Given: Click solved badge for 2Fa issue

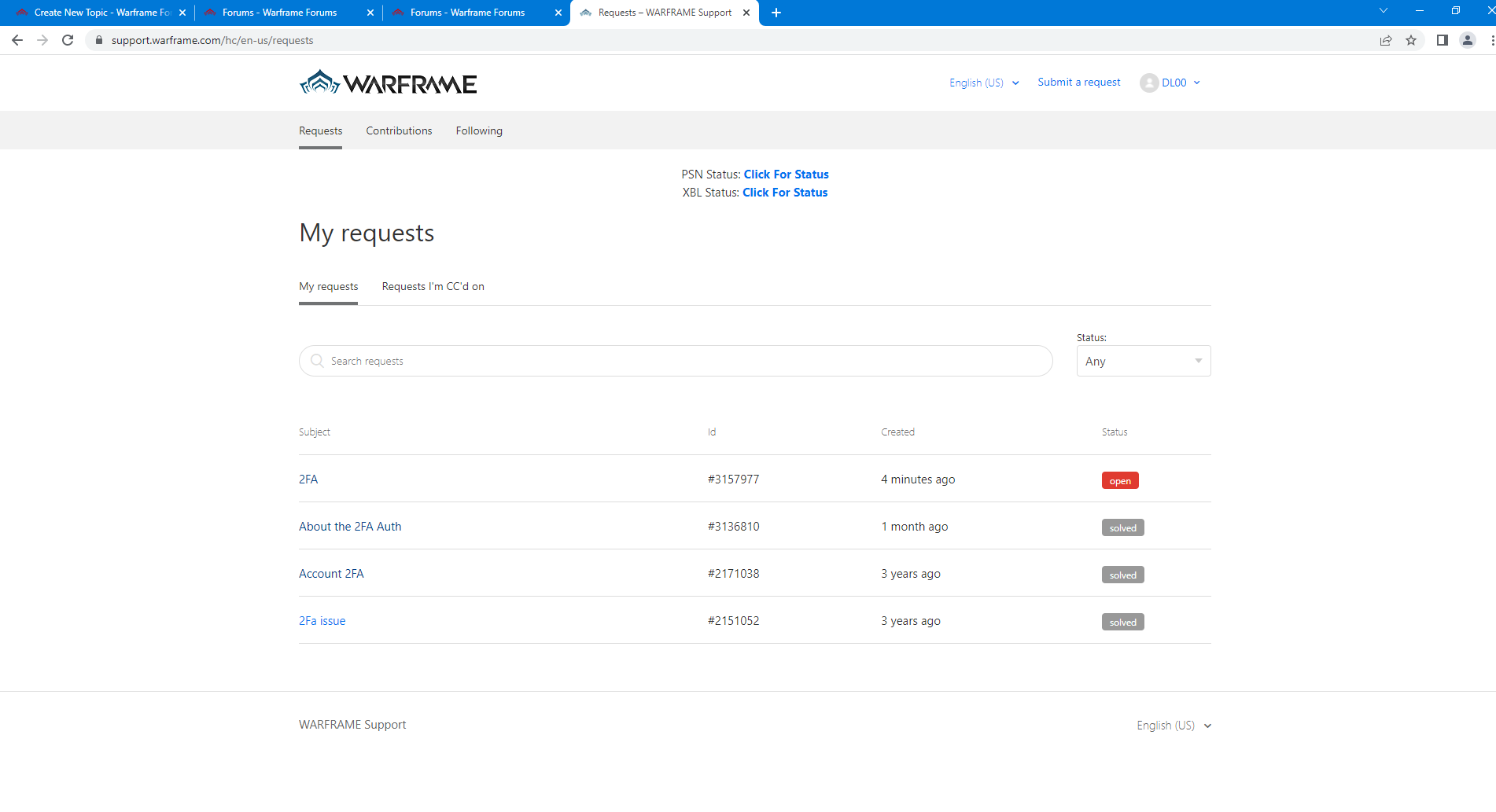Looking at the screenshot, I should [x=1122, y=622].
